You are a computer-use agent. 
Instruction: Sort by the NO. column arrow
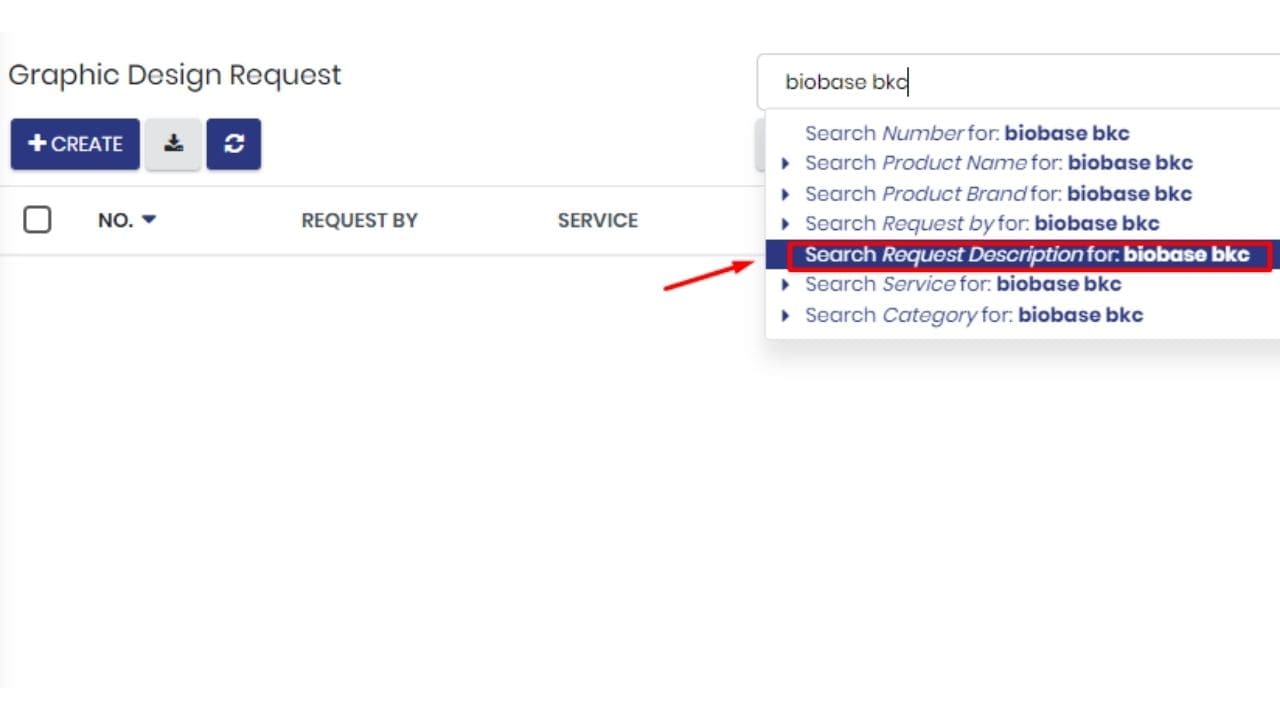149,219
